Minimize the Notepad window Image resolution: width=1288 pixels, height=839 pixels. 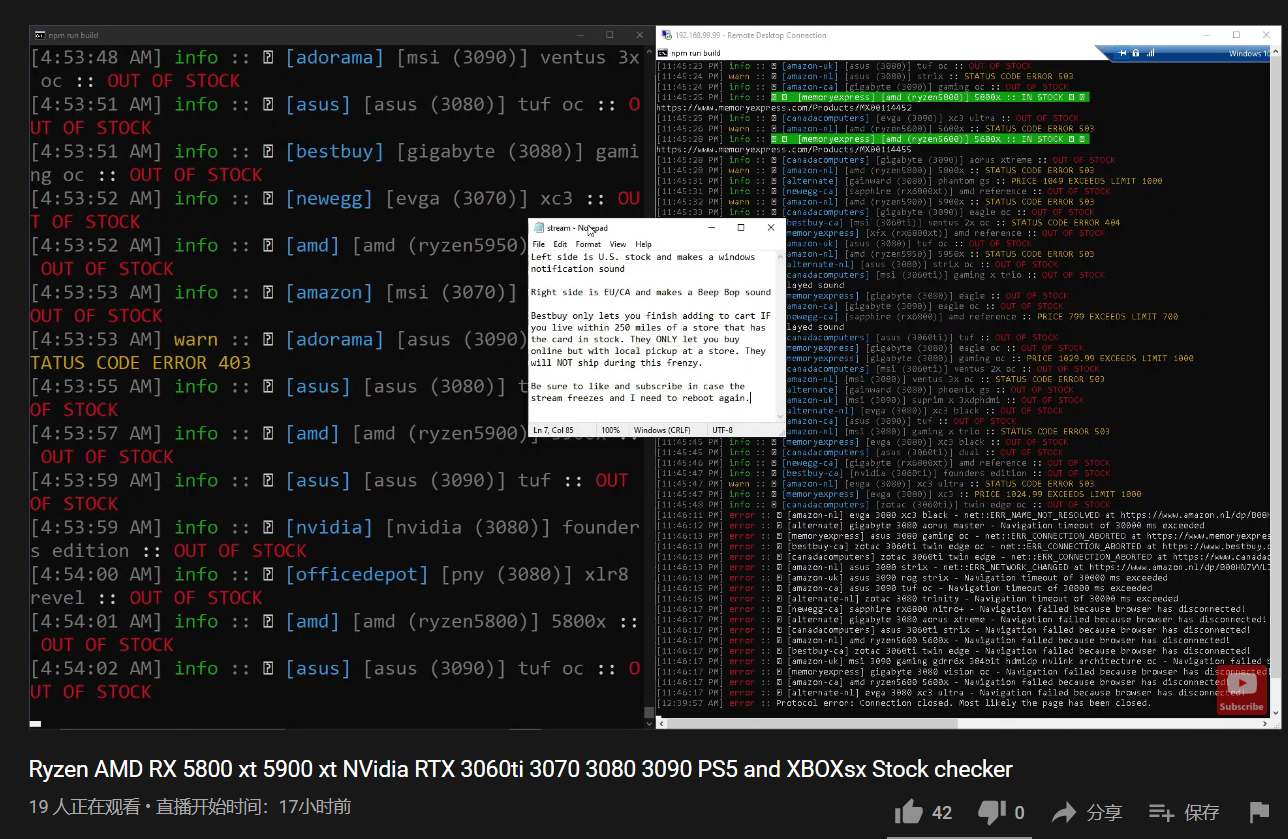tap(711, 228)
